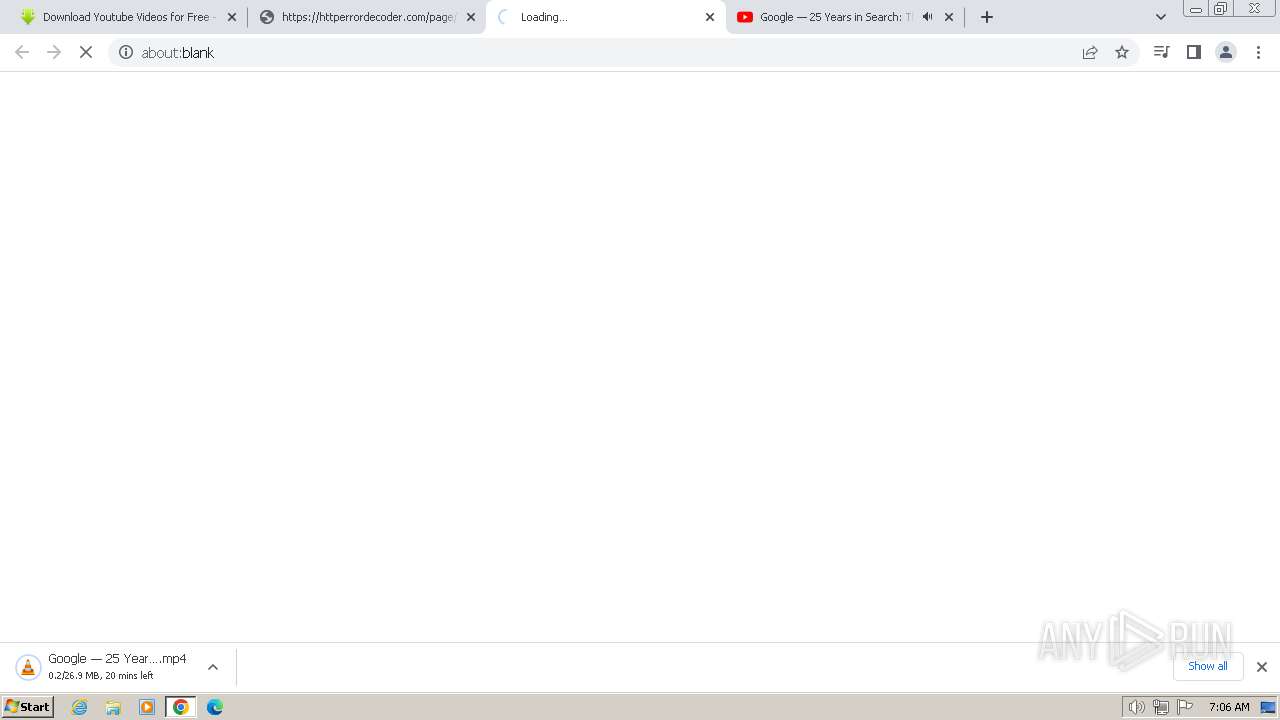Show all downloads
This screenshot has width=1280, height=720.
(x=1208, y=666)
